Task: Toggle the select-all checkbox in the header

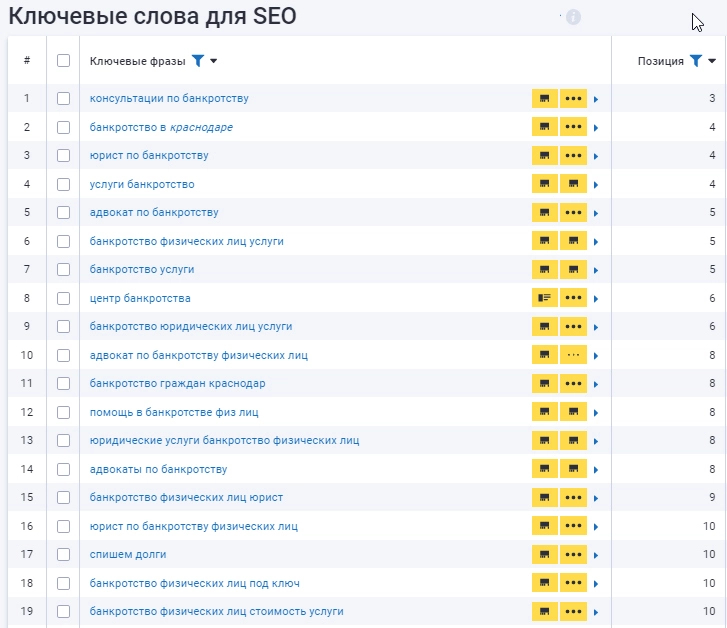Action: pos(64,61)
